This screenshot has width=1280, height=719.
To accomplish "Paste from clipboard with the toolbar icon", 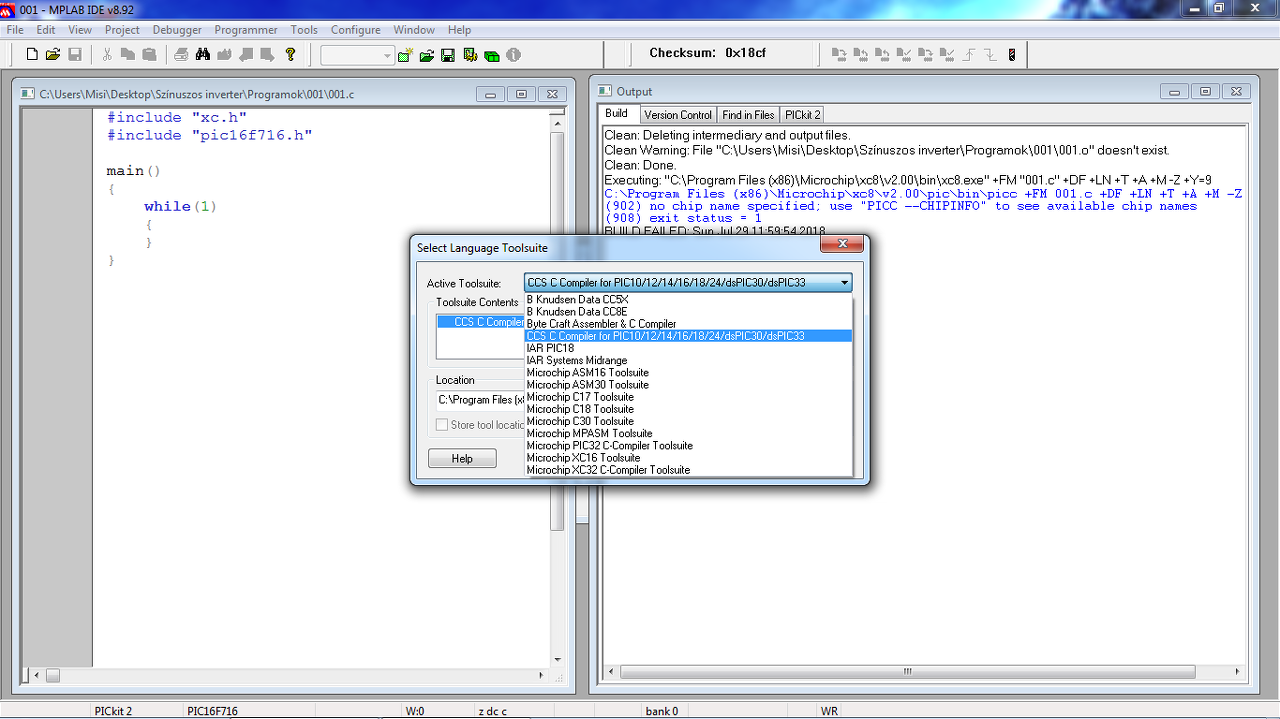I will pyautogui.click(x=149, y=55).
